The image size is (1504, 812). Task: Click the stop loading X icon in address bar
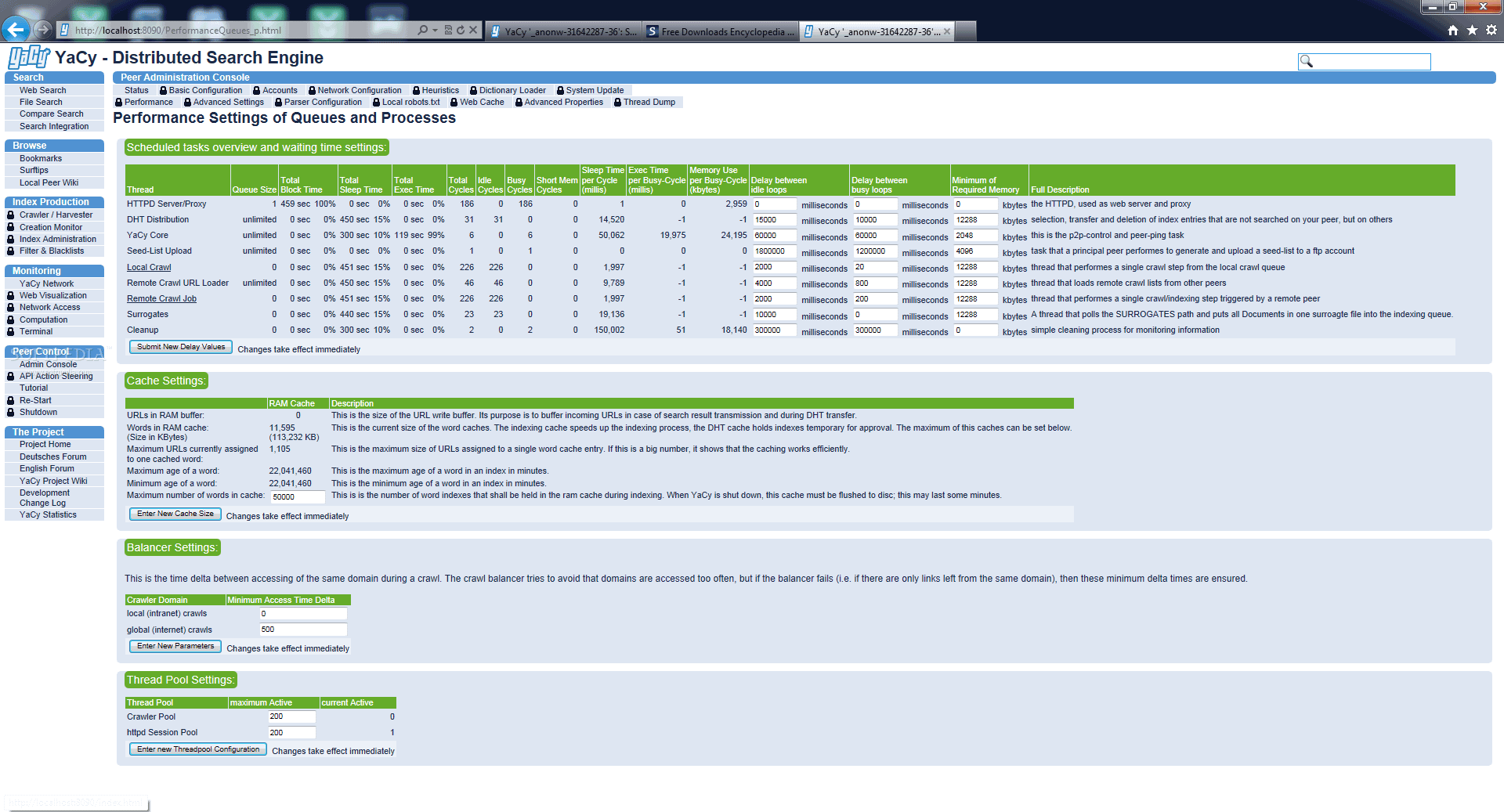(x=473, y=30)
